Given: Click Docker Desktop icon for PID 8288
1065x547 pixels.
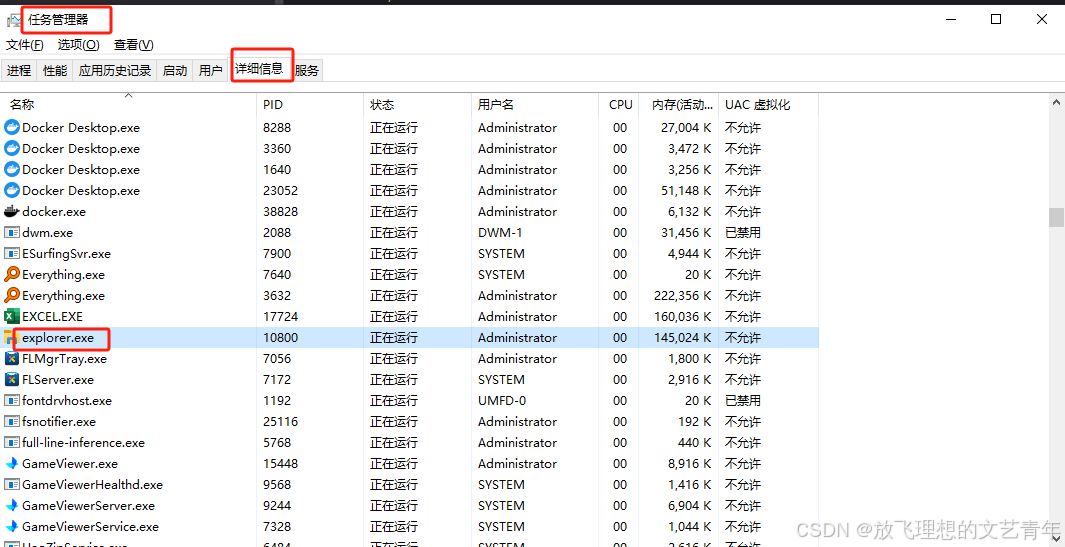Looking at the screenshot, I should pos(12,127).
